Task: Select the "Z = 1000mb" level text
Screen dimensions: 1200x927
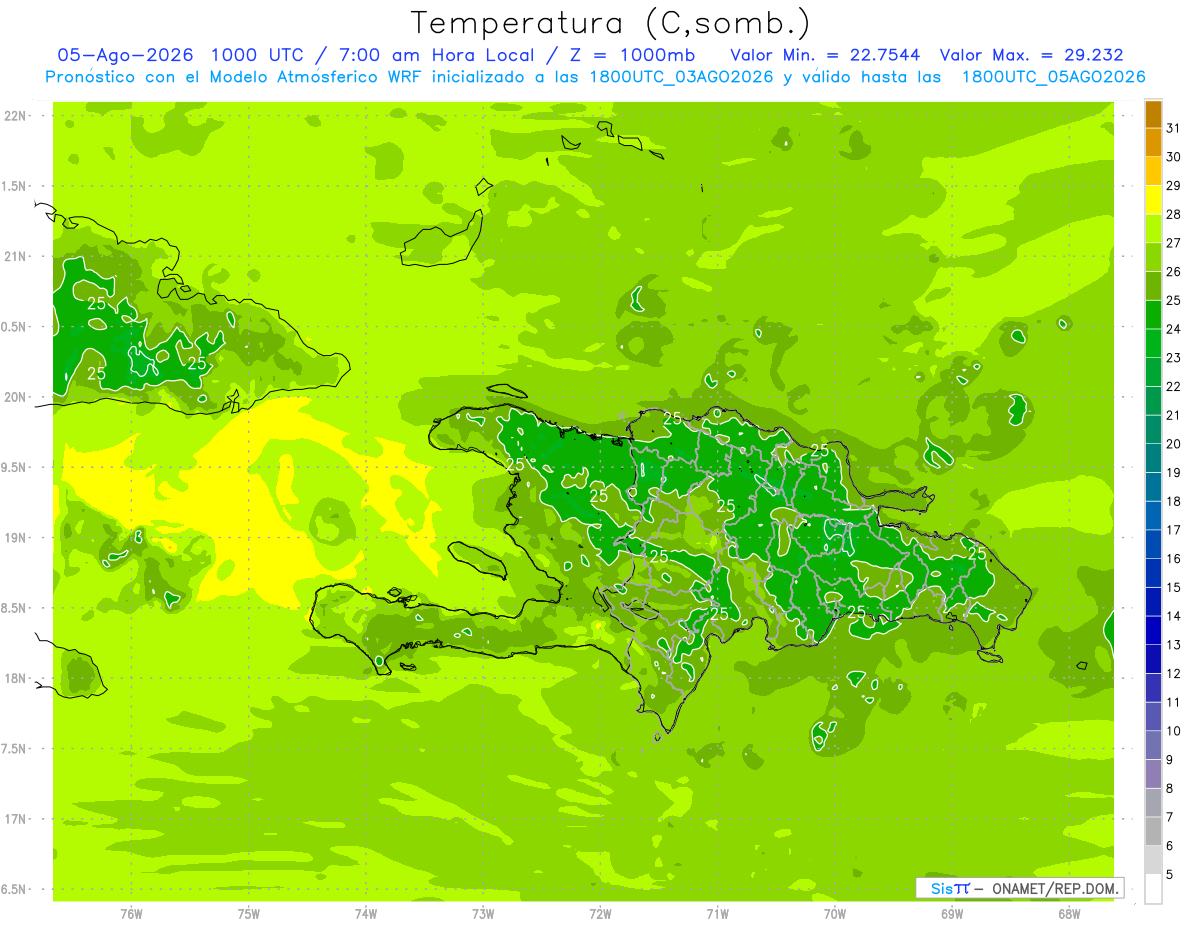Action: (x=635, y=55)
